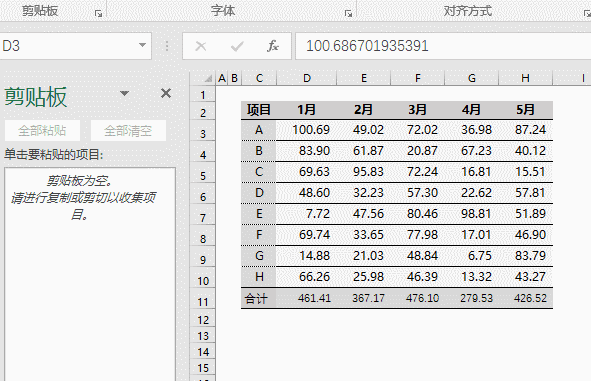Viewport: 591px width, 381px height.
Task: Select cell with value 6.75
Action: [x=472, y=256]
